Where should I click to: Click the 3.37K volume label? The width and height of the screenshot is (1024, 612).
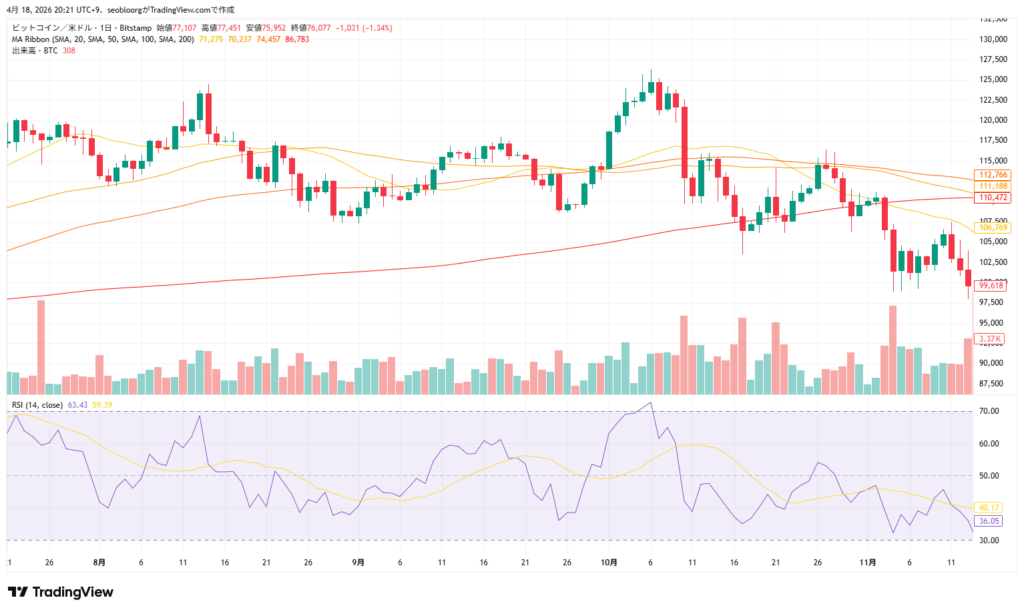coord(991,339)
